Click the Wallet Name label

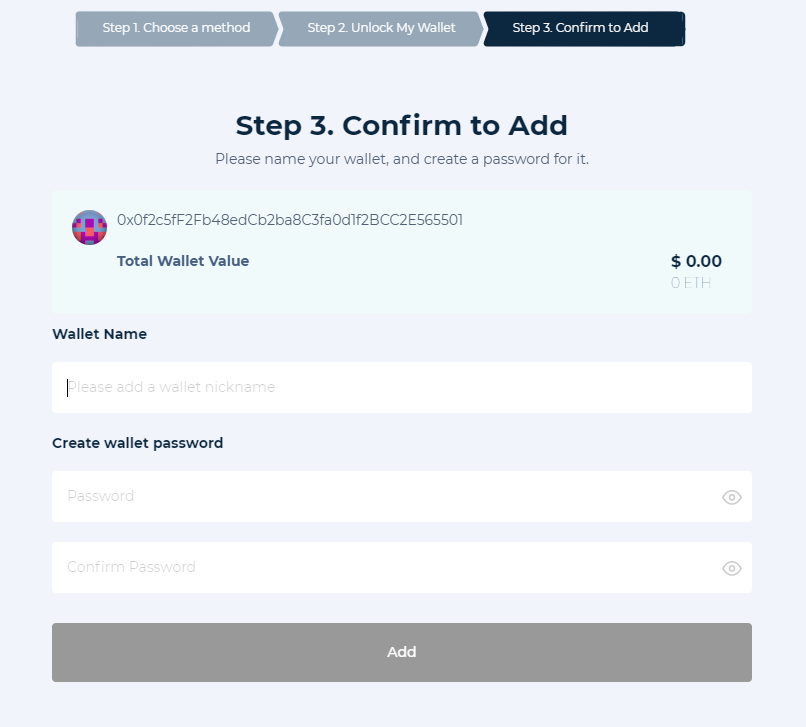(100, 334)
